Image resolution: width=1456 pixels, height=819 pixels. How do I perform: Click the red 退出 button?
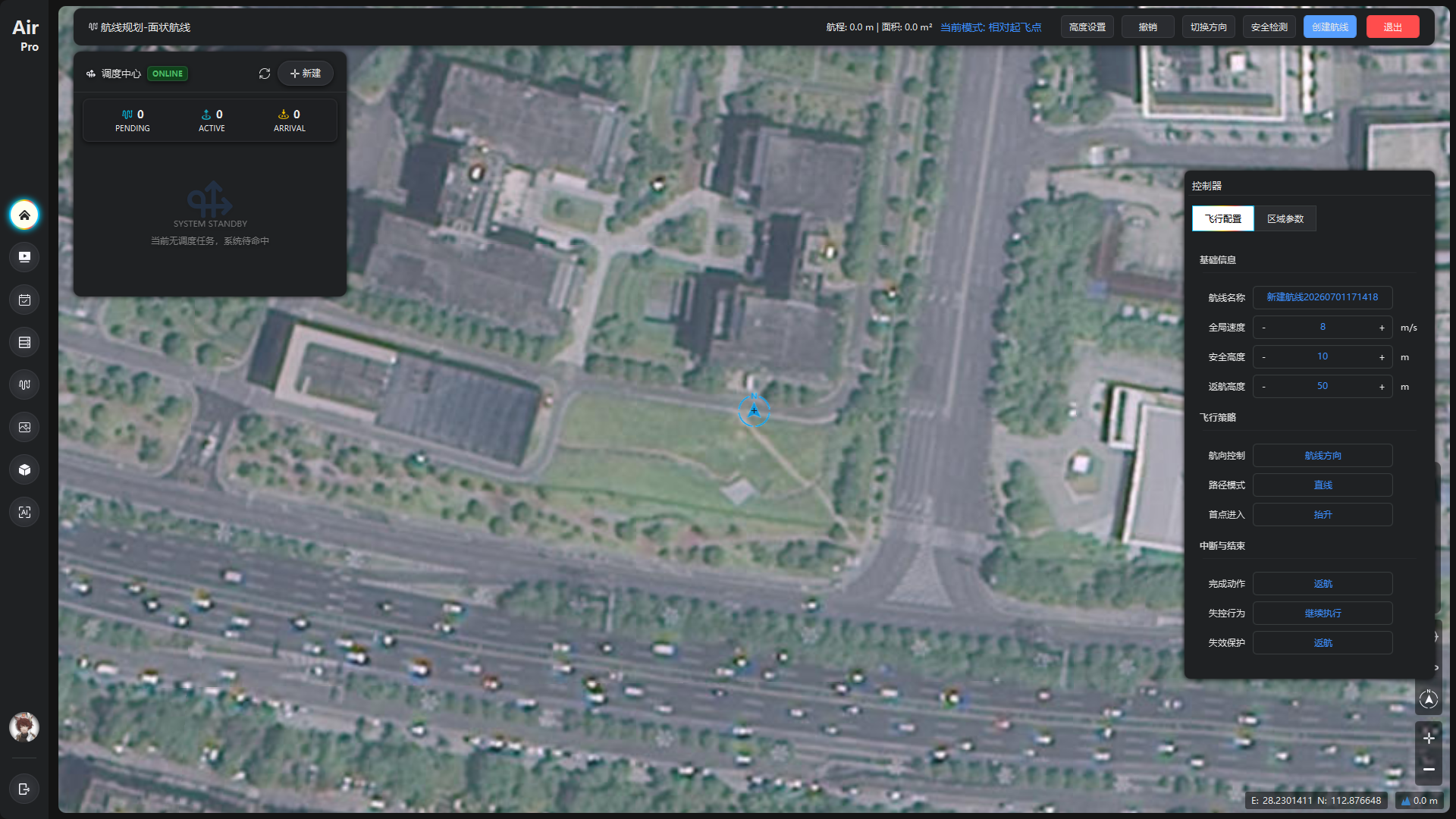[x=1393, y=27]
